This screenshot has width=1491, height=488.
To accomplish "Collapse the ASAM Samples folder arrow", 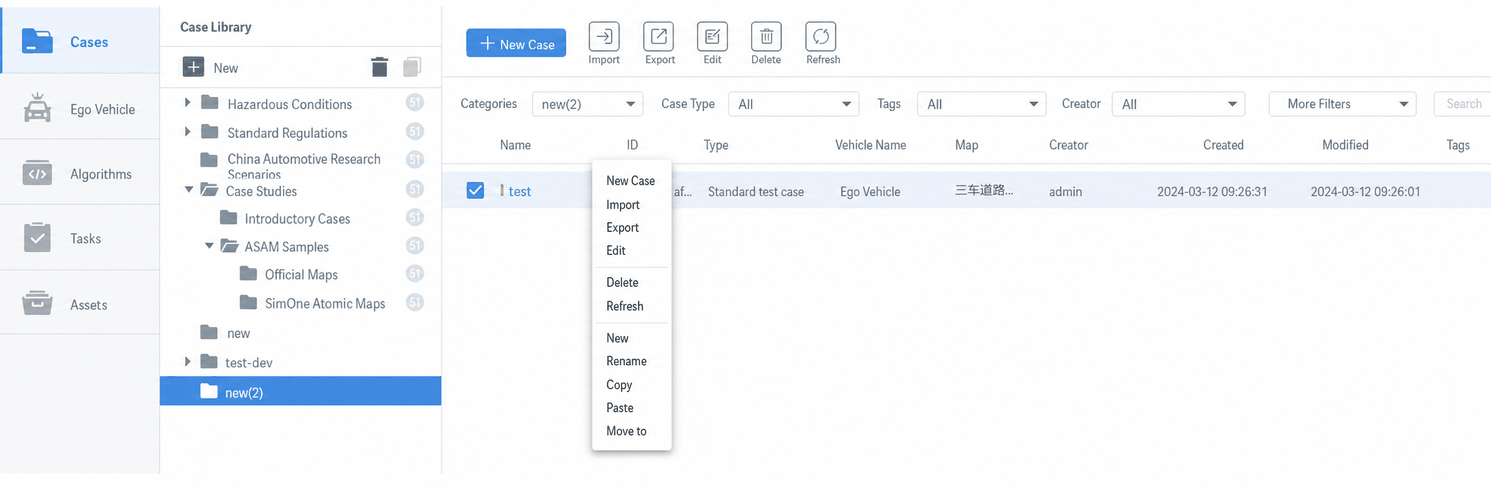I will tap(209, 245).
